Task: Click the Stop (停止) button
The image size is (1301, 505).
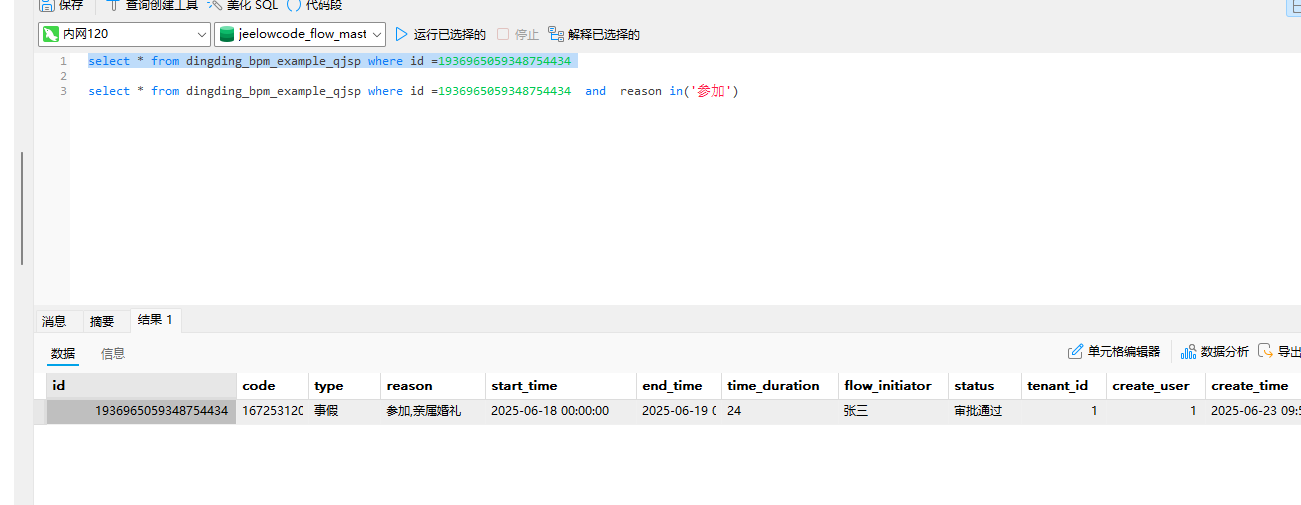Action: (518, 35)
